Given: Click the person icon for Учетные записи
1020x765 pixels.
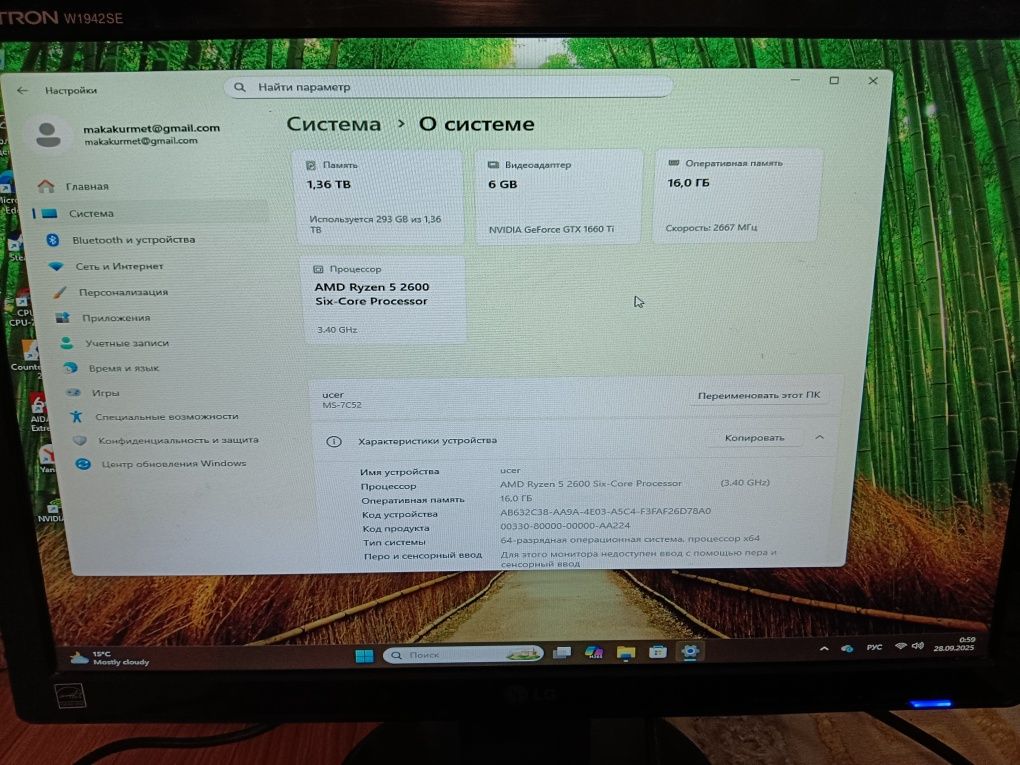Looking at the screenshot, I should (x=66, y=343).
